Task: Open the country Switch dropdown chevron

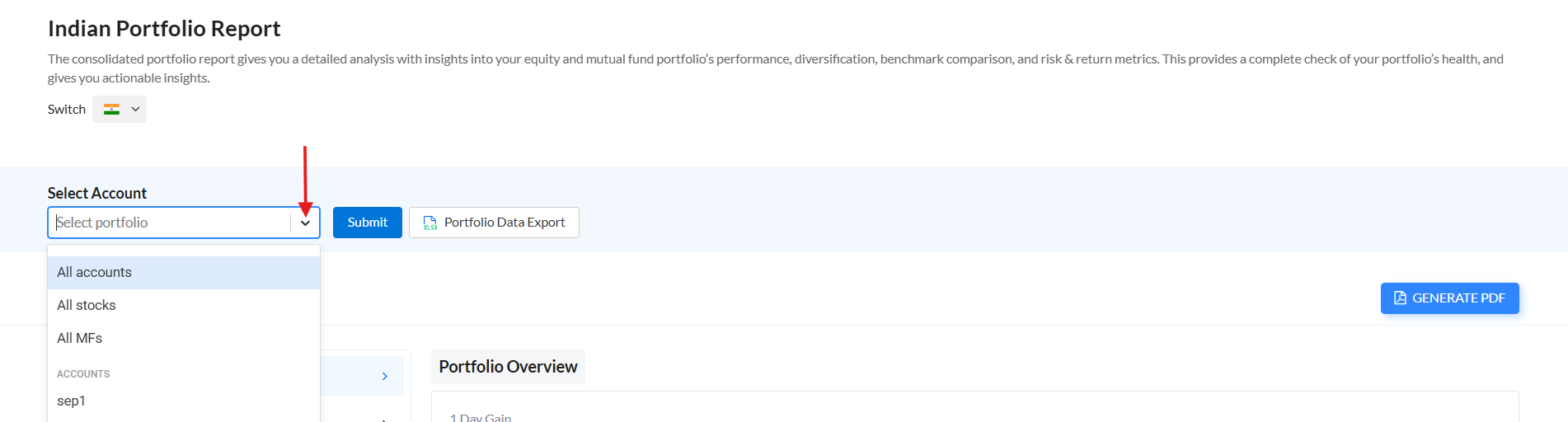Action: (x=135, y=110)
